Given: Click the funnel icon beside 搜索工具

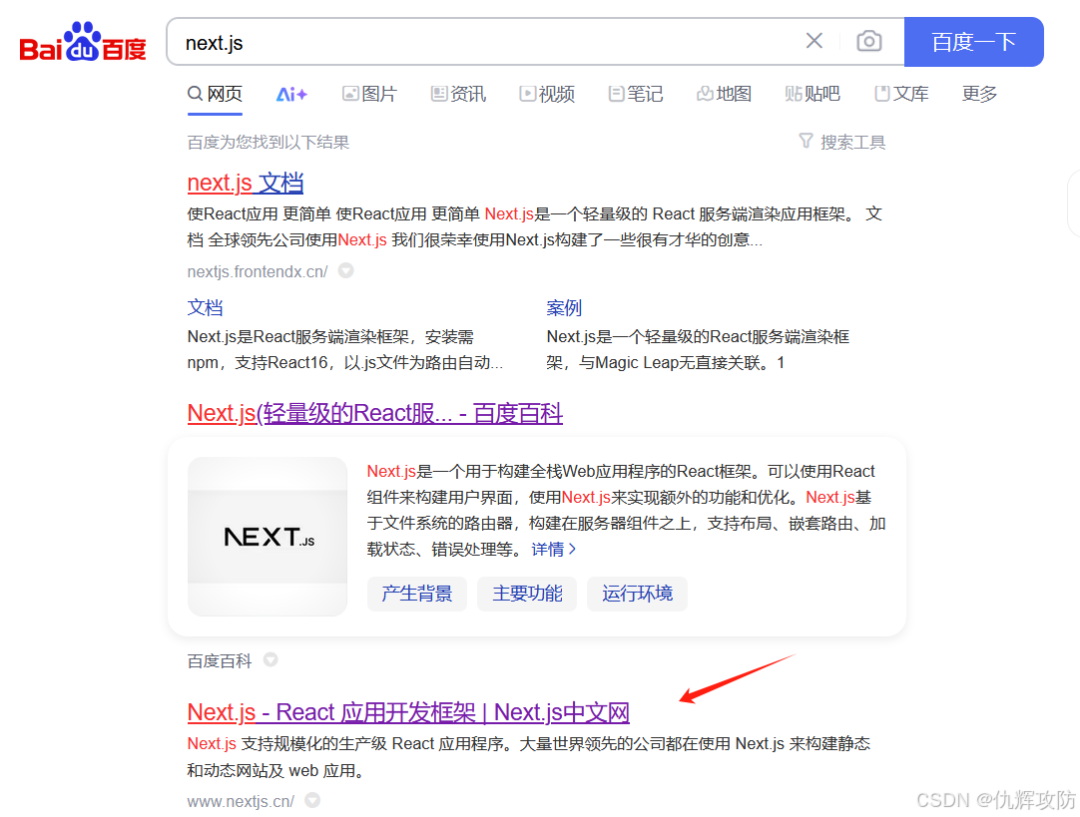Looking at the screenshot, I should click(x=806, y=141).
